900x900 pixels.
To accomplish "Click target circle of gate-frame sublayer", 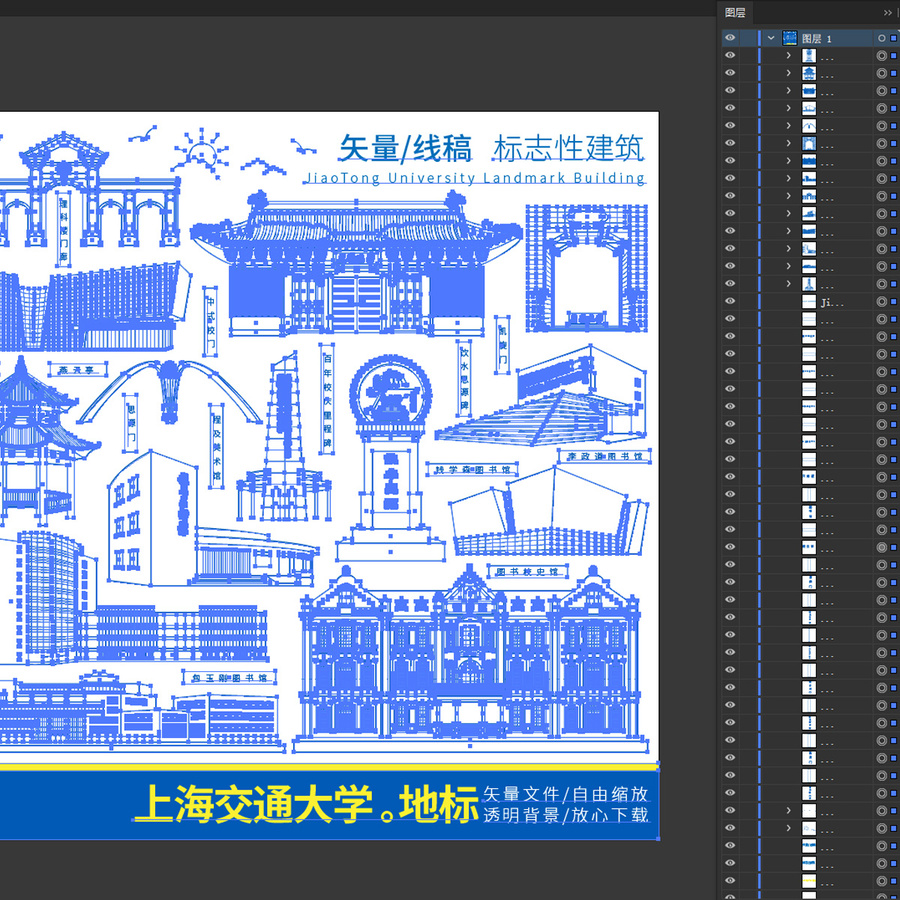I will [882, 143].
